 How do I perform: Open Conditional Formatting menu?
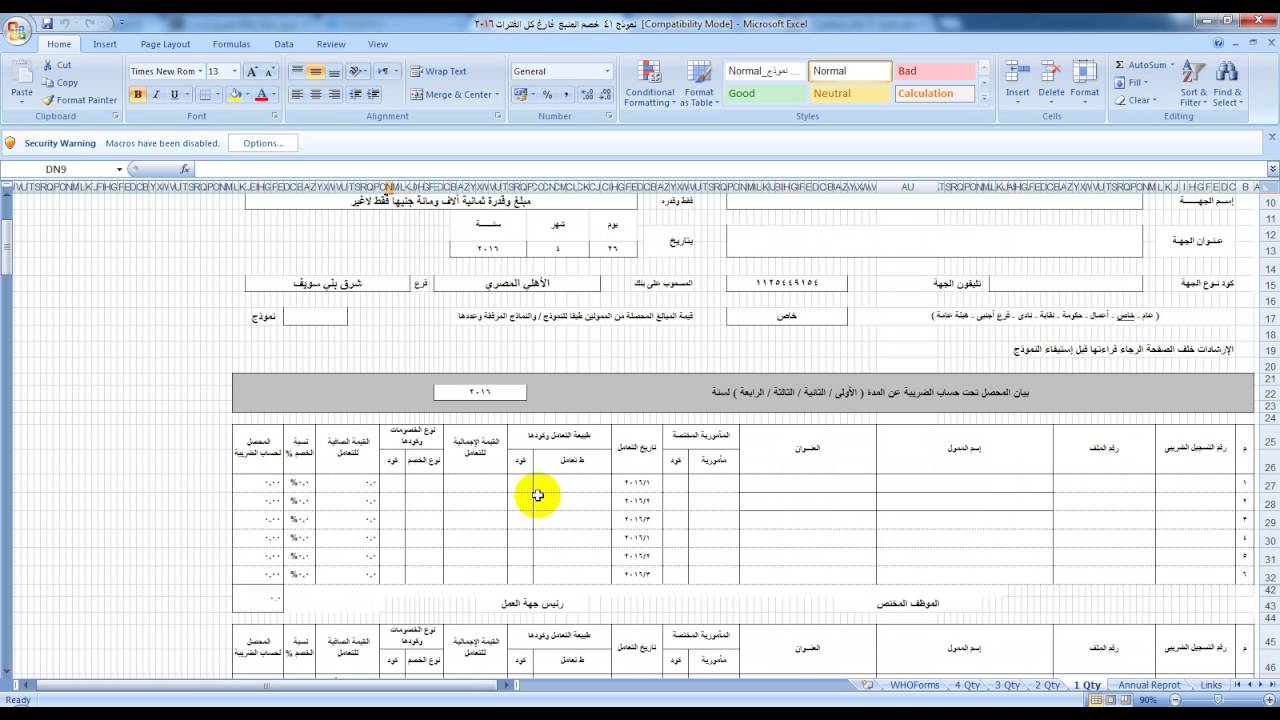click(650, 84)
